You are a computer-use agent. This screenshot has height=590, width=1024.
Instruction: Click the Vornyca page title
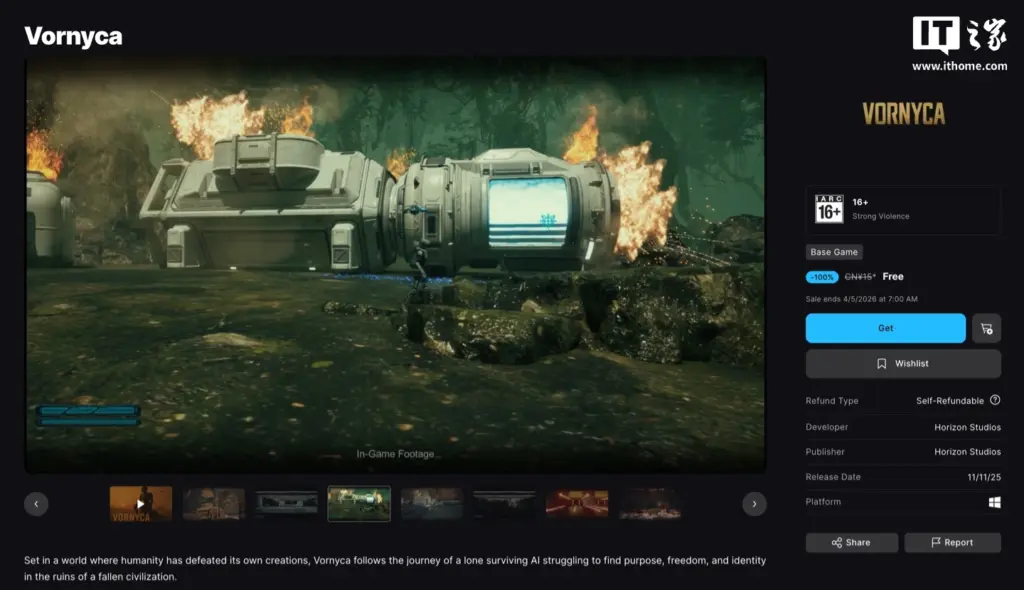point(72,36)
